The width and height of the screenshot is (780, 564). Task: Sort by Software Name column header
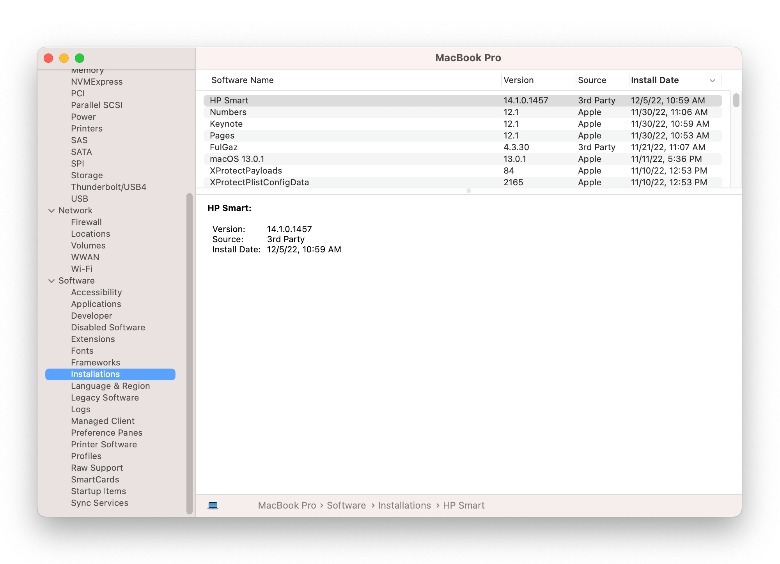[242, 80]
